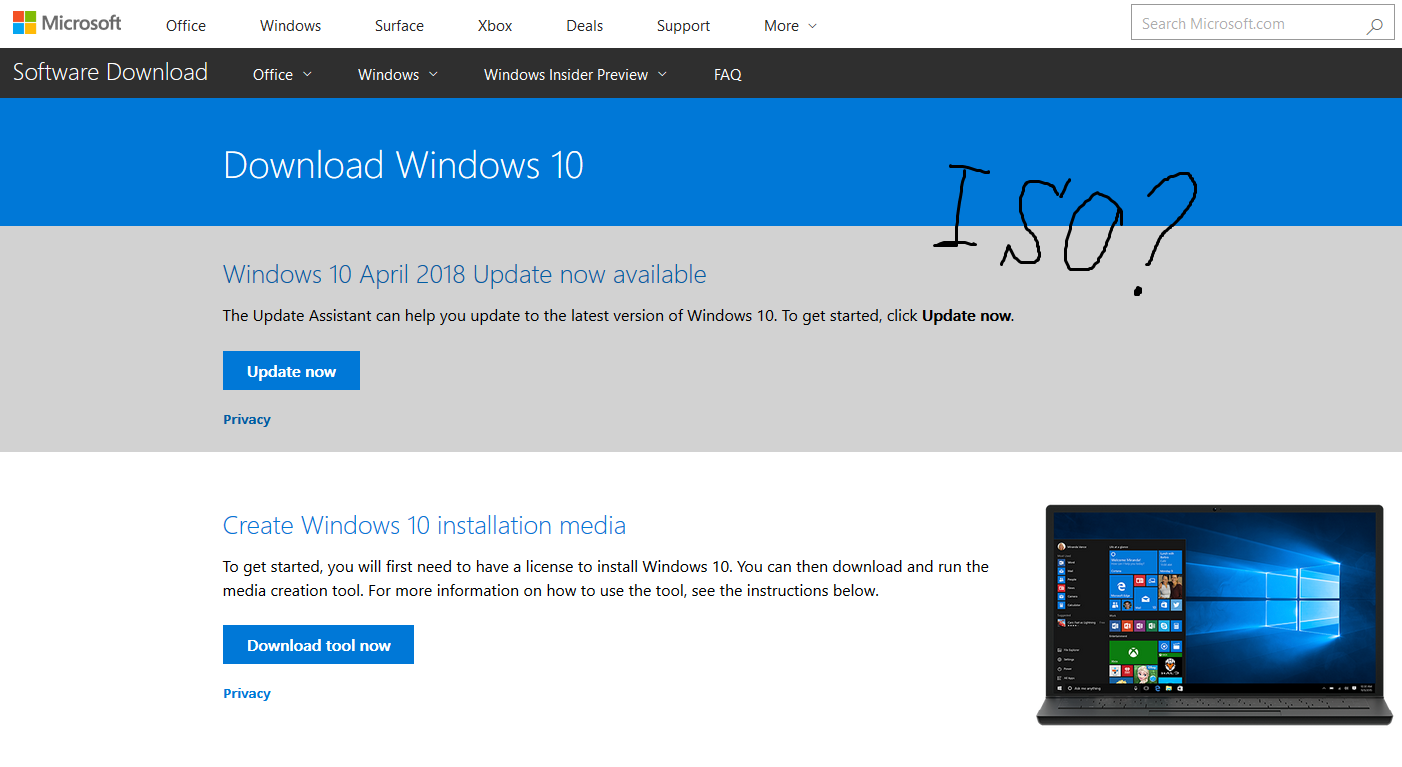Open the Surface menu item
Image resolution: width=1402 pixels, height=767 pixels.
(x=398, y=25)
